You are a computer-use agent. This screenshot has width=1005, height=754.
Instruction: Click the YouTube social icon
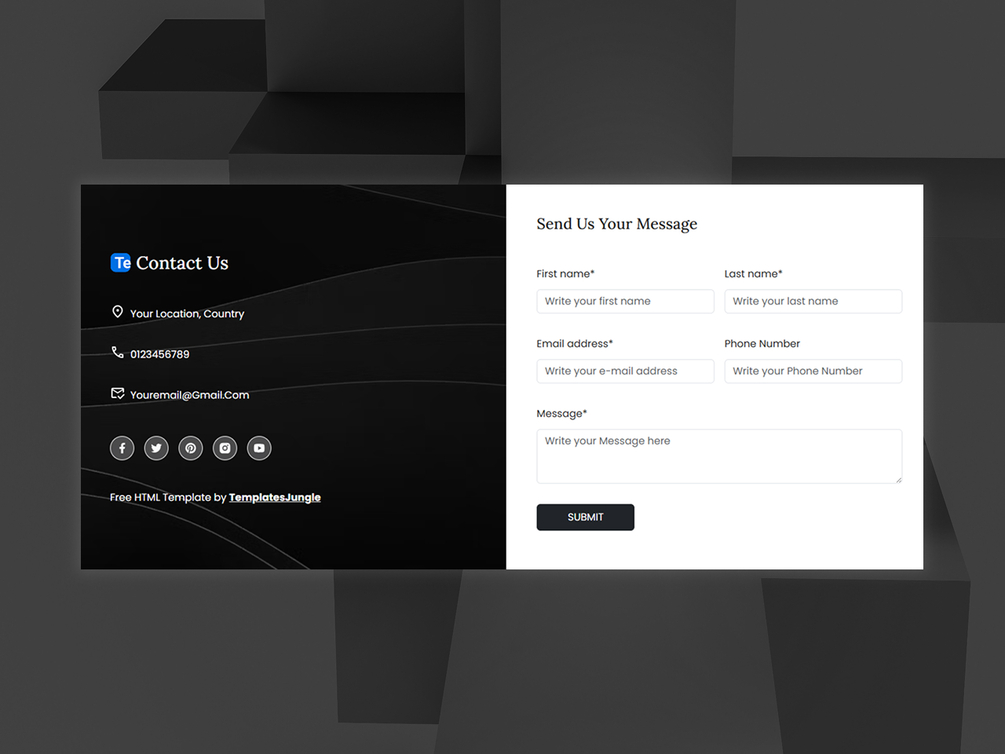(259, 448)
